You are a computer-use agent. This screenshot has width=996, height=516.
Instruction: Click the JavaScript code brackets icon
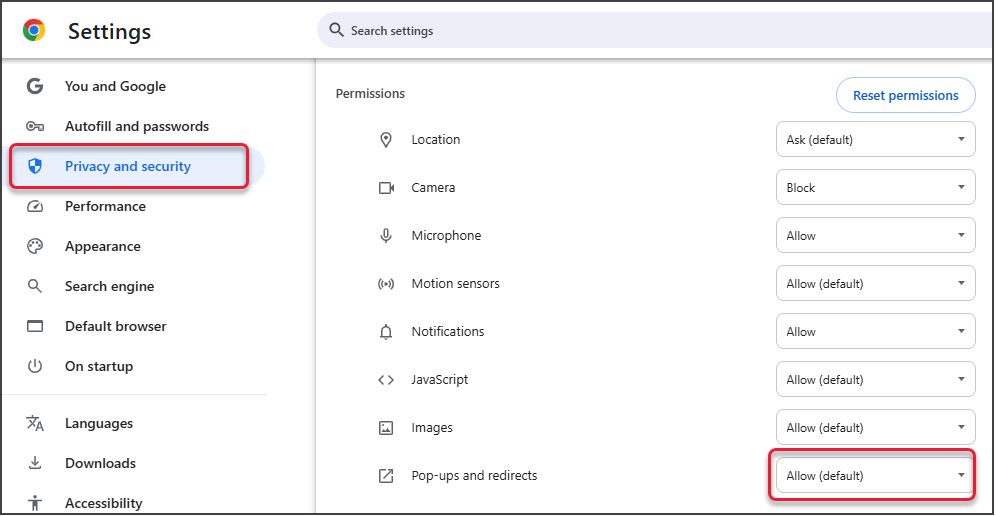tap(386, 380)
